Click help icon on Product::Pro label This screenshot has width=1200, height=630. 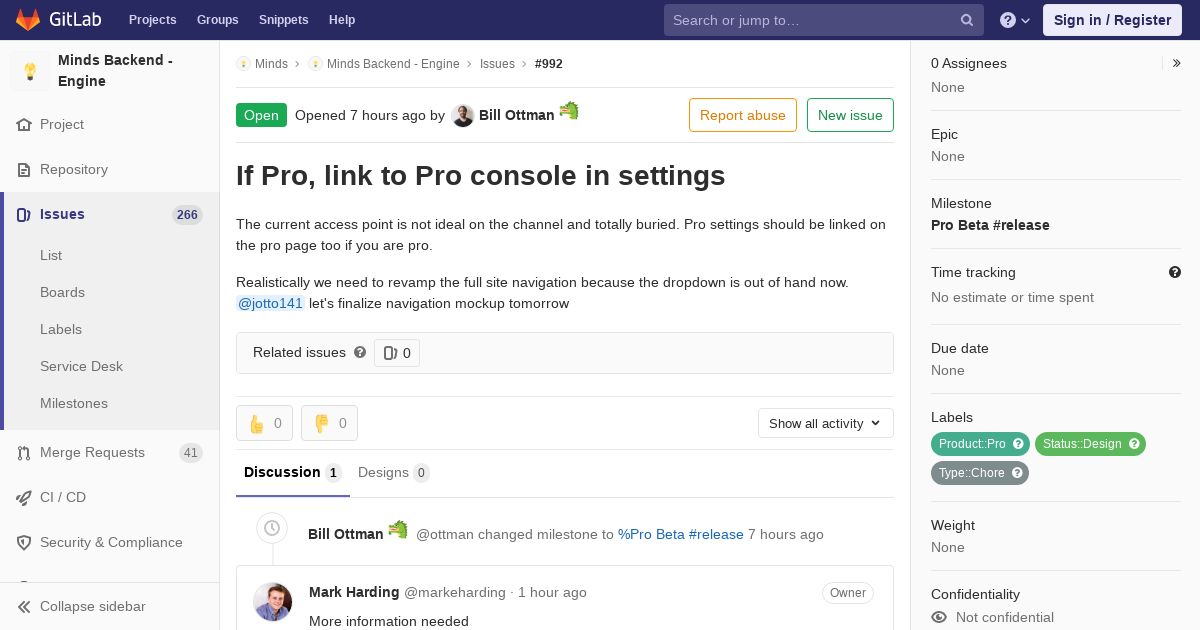pyautogui.click(x=1019, y=444)
